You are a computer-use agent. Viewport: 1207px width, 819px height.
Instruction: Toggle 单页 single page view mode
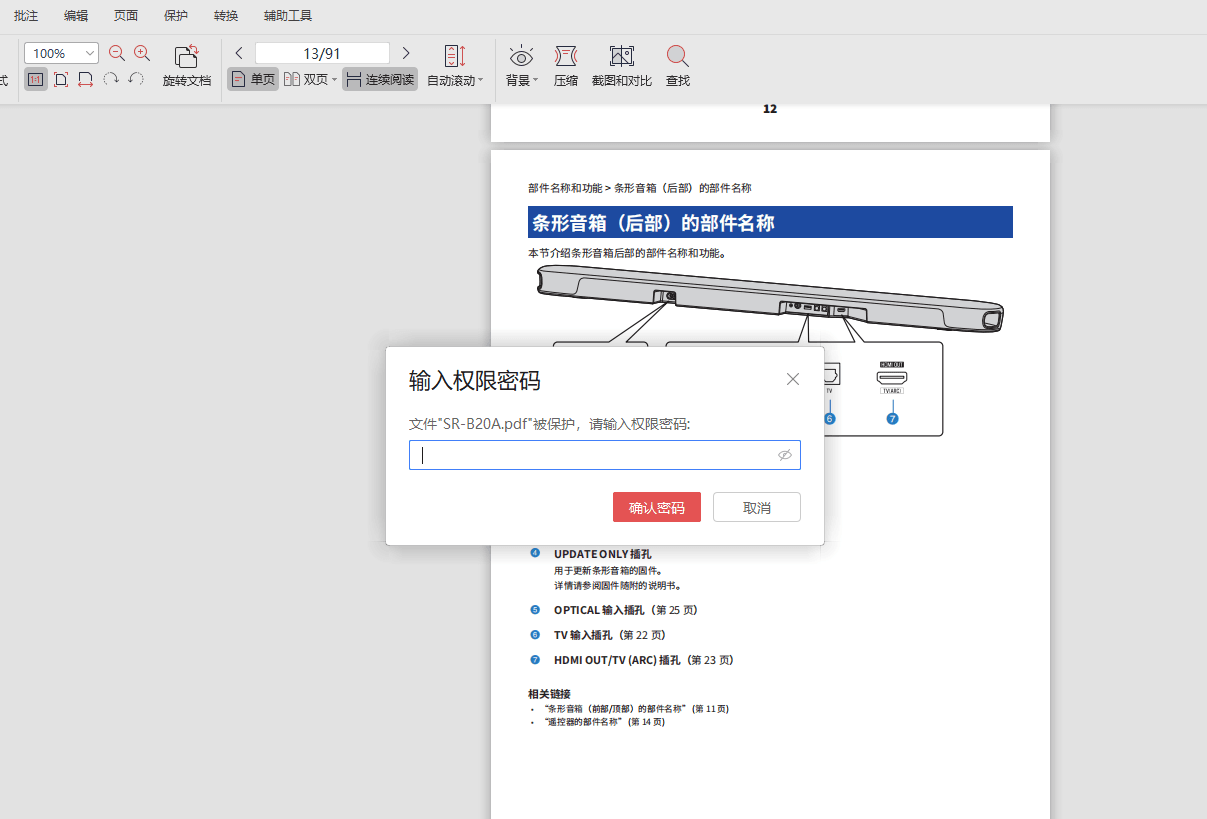252,78
